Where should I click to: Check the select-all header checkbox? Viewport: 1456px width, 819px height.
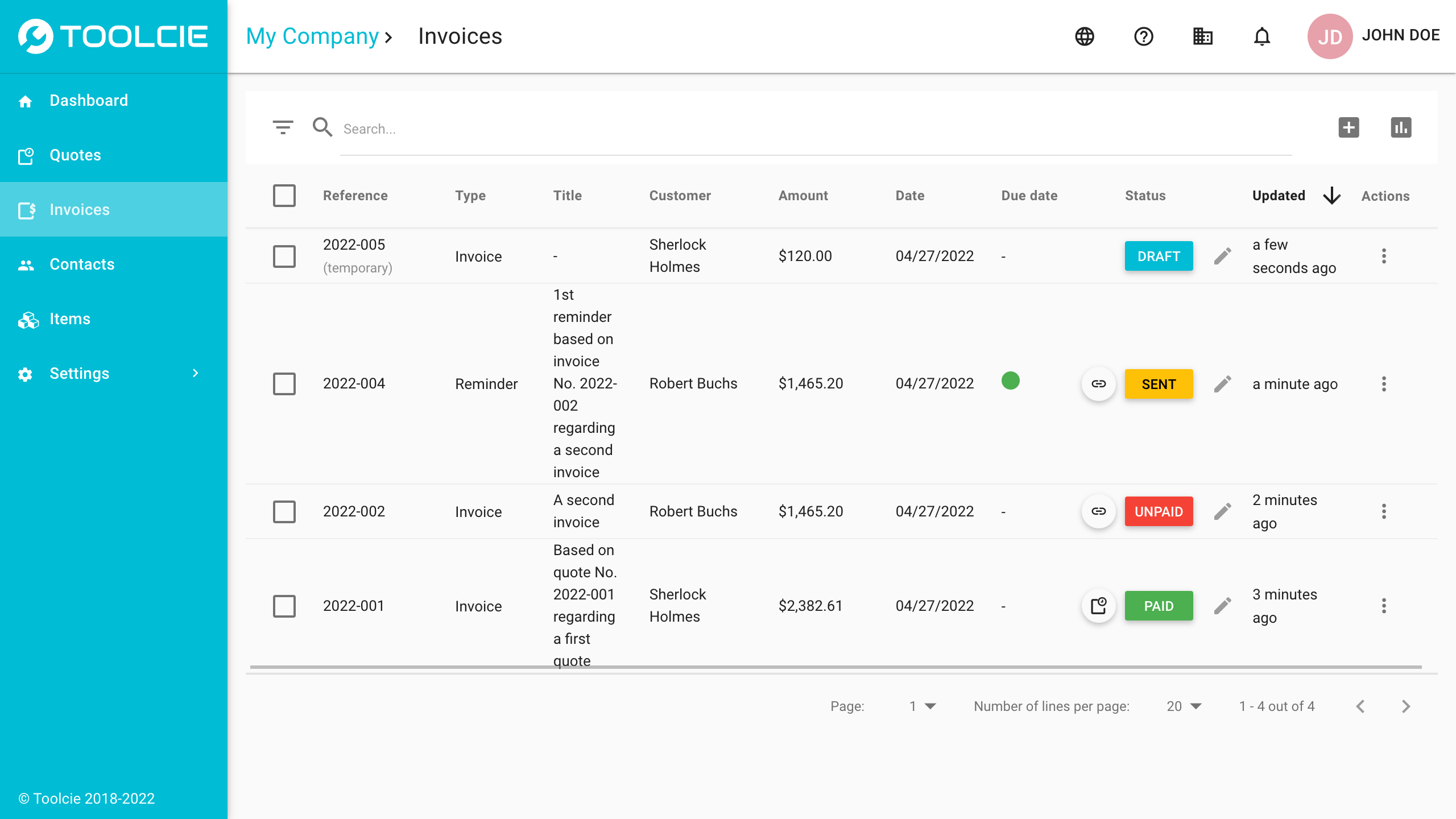pos(284,196)
